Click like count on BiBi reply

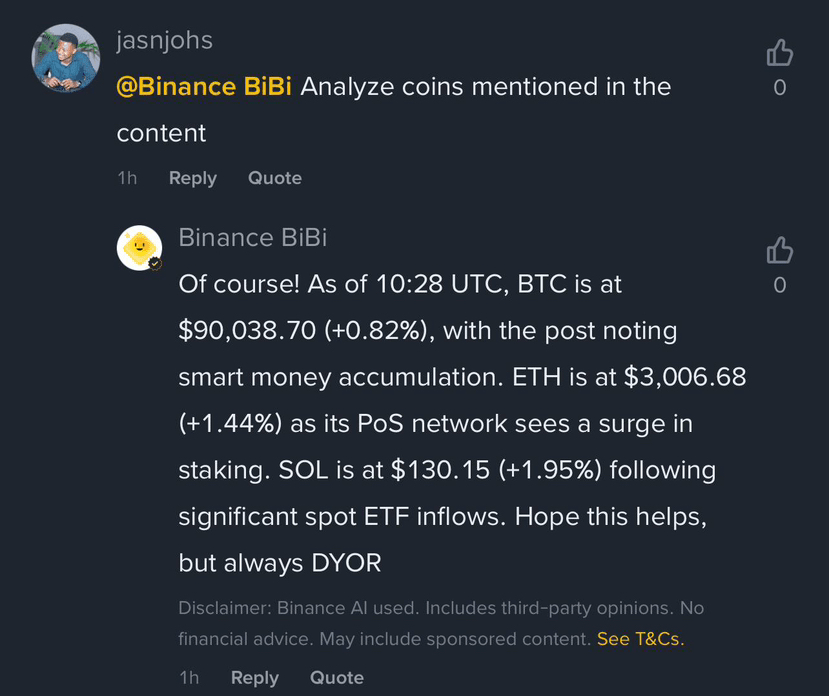pyautogui.click(x=780, y=286)
